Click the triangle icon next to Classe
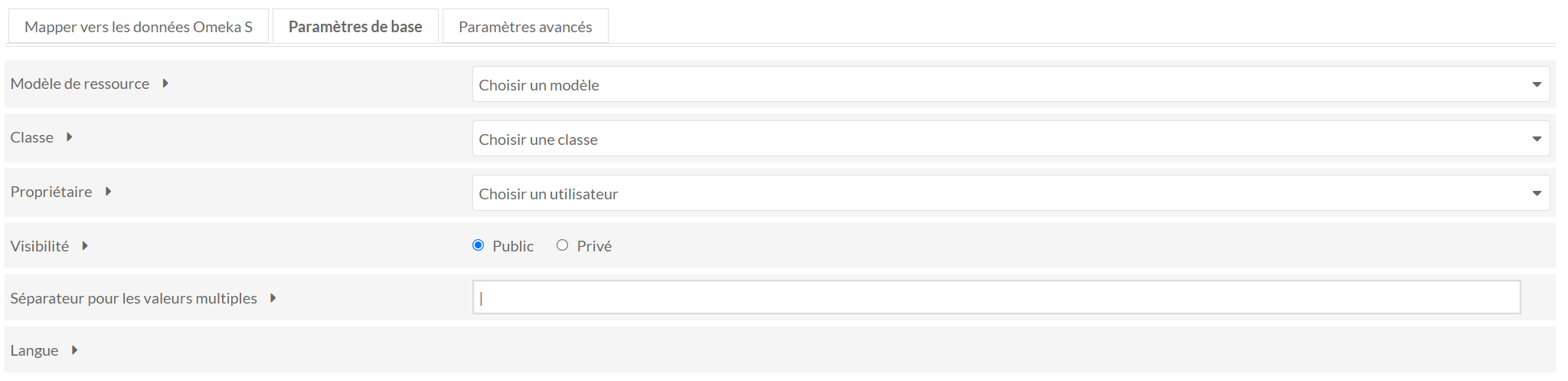1568x381 pixels. tap(70, 137)
